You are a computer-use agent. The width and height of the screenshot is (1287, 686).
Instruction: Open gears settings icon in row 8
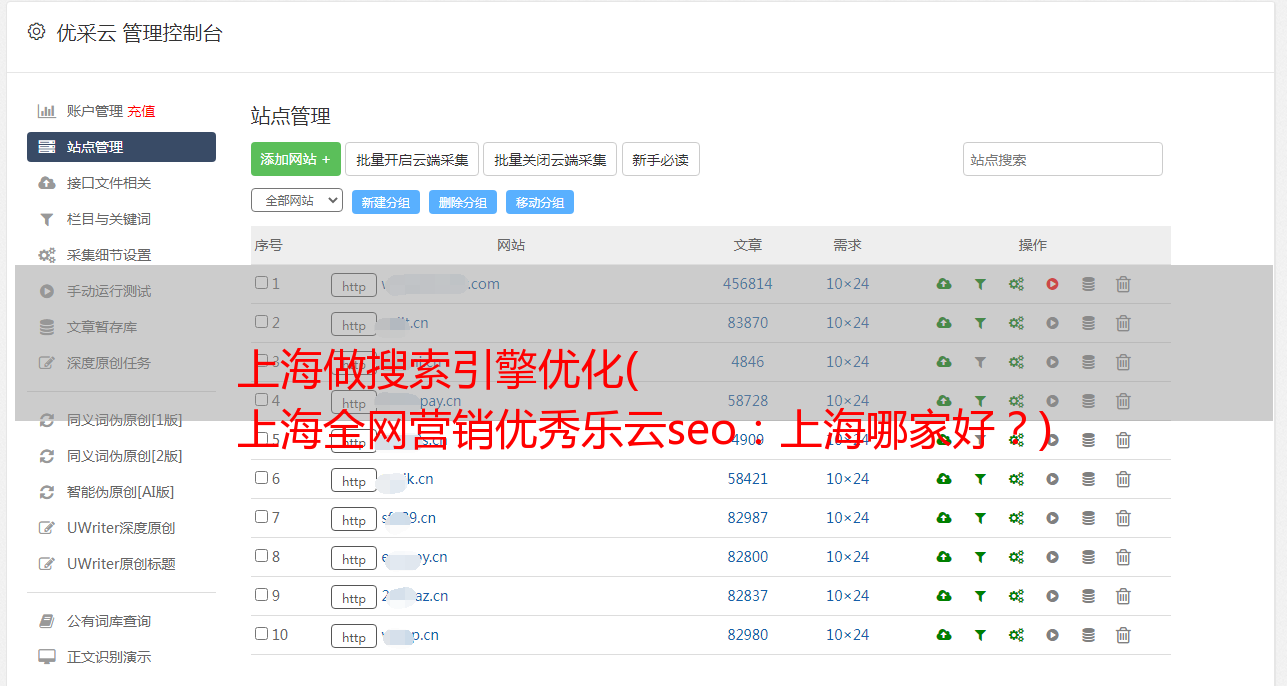point(1016,557)
